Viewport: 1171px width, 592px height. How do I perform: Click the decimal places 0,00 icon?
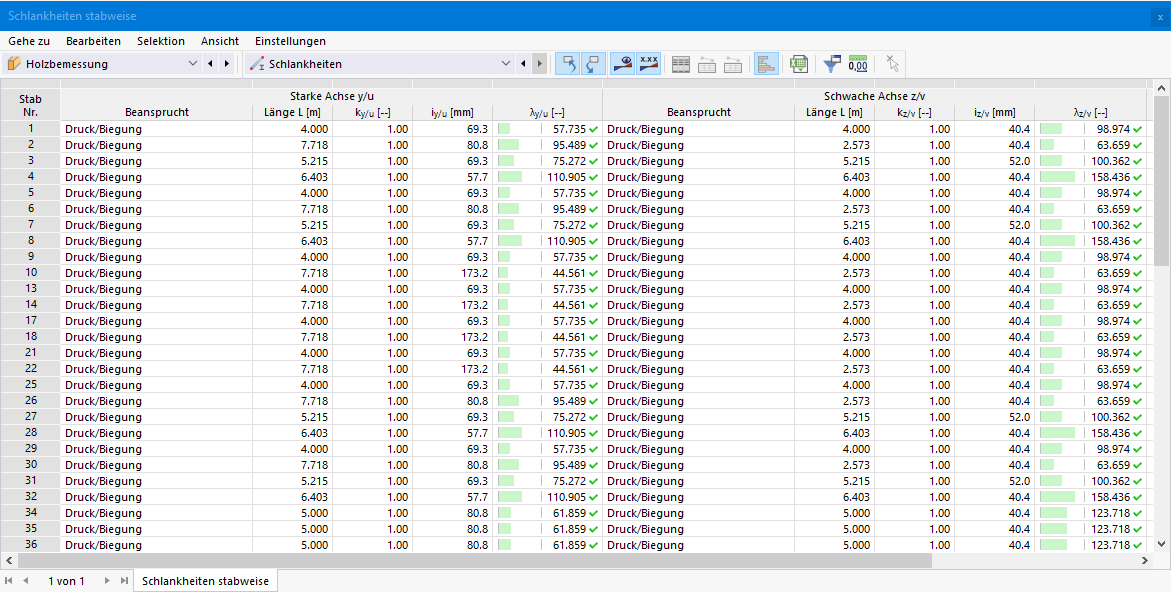(x=858, y=64)
